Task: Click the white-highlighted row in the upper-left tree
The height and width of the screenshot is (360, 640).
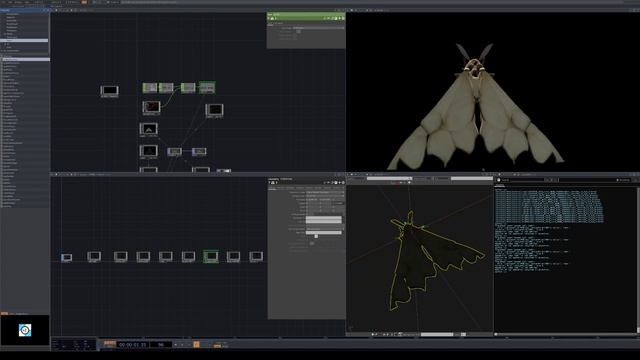Action: [x=24, y=40]
